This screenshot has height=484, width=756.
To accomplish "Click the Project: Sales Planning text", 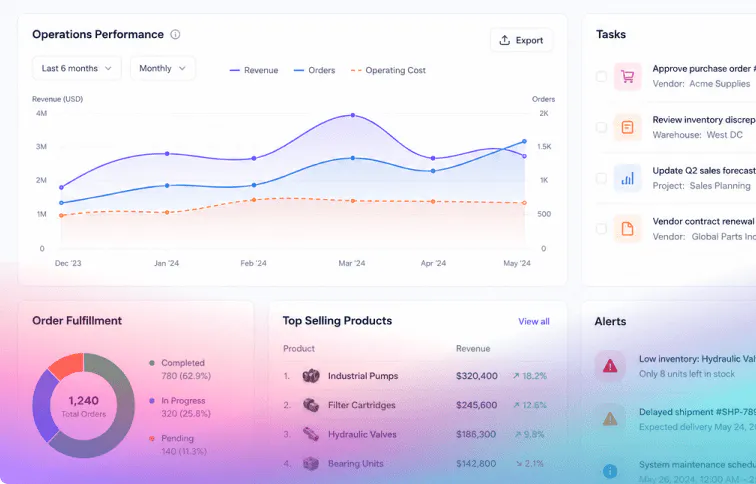I will 702,186.
